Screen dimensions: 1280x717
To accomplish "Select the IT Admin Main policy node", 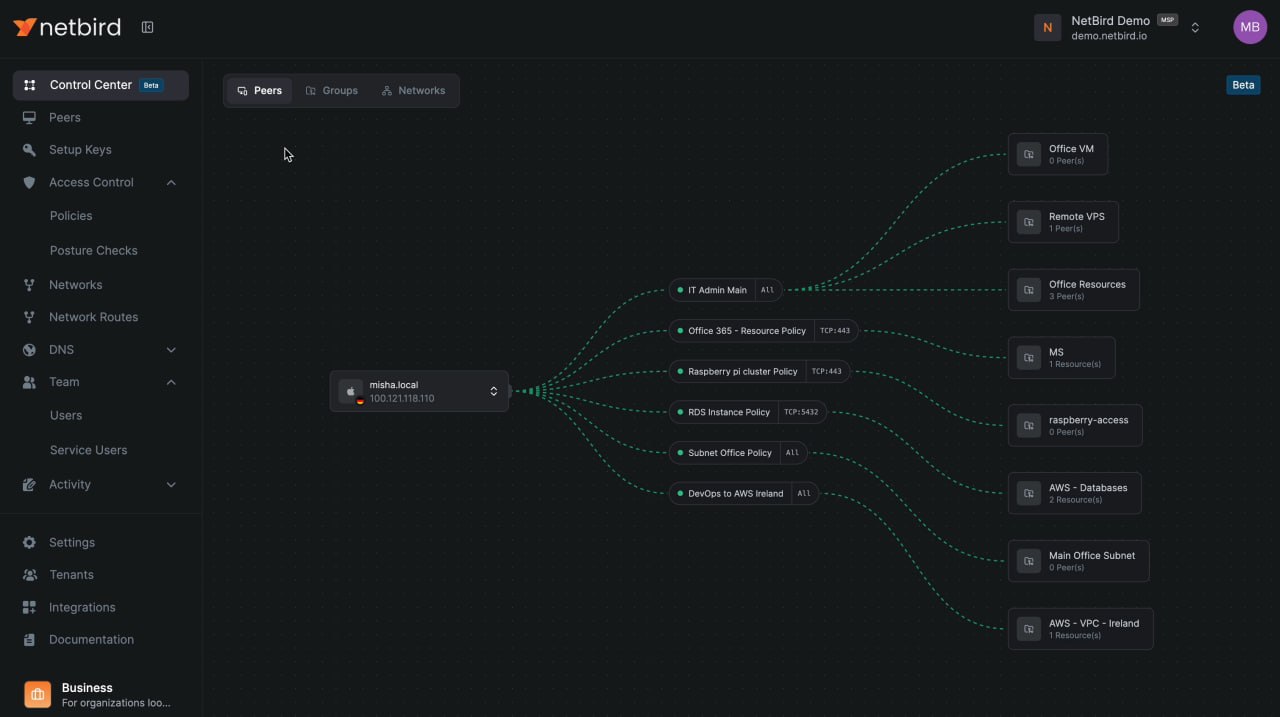I will [x=717, y=290].
